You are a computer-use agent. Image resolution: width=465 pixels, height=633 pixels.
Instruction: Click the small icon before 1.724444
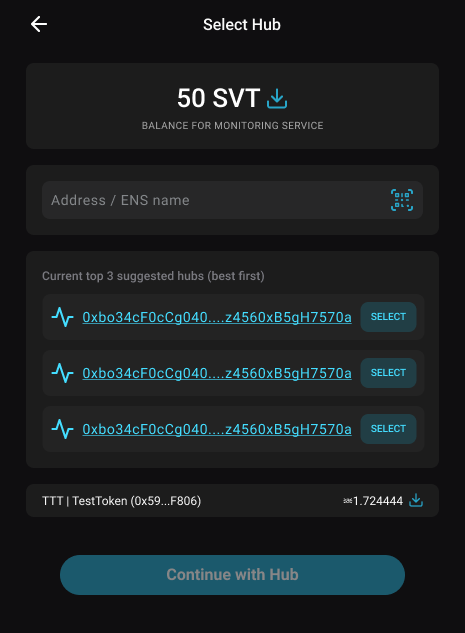[348, 501]
